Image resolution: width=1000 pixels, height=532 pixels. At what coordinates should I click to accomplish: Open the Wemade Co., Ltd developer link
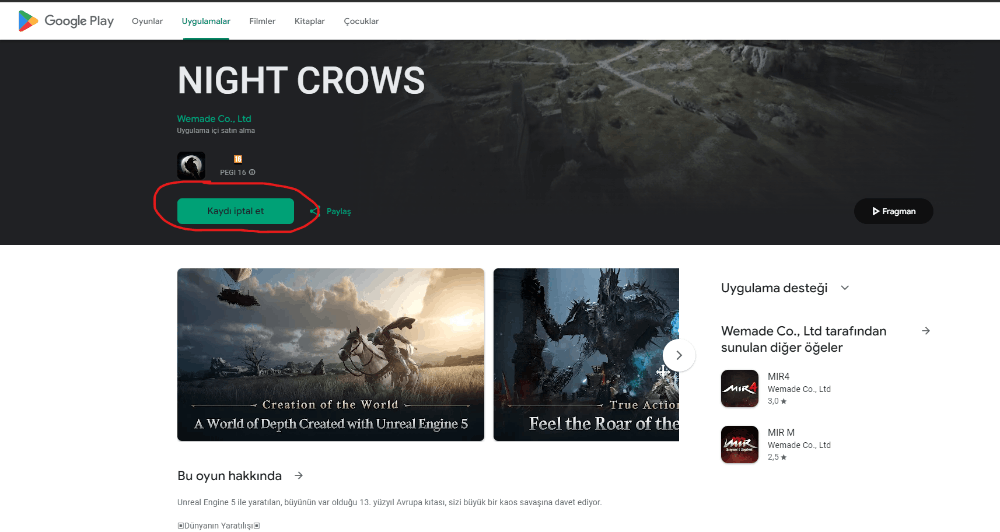[x=214, y=119]
